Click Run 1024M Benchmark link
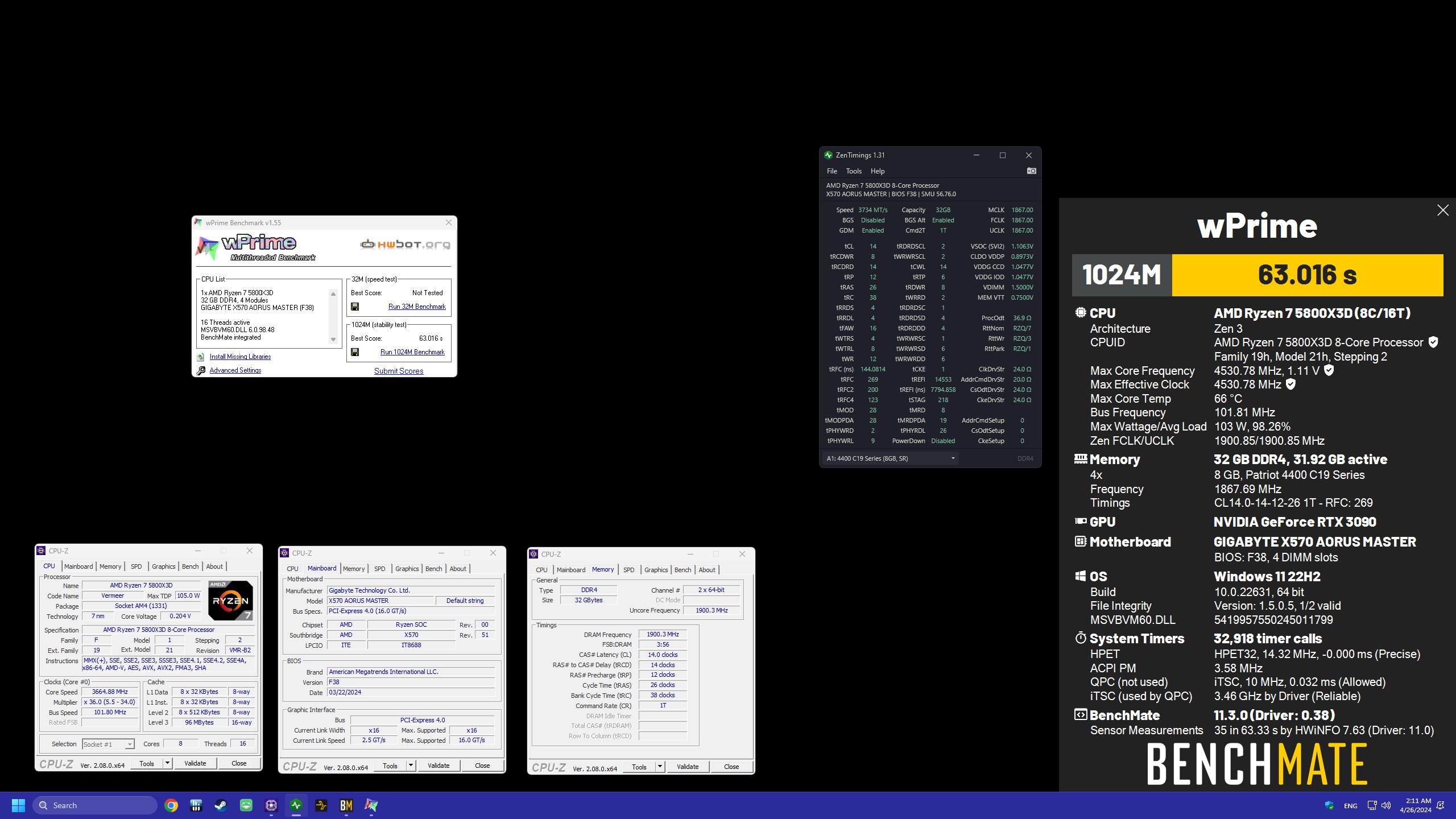1456x819 pixels. point(412,352)
